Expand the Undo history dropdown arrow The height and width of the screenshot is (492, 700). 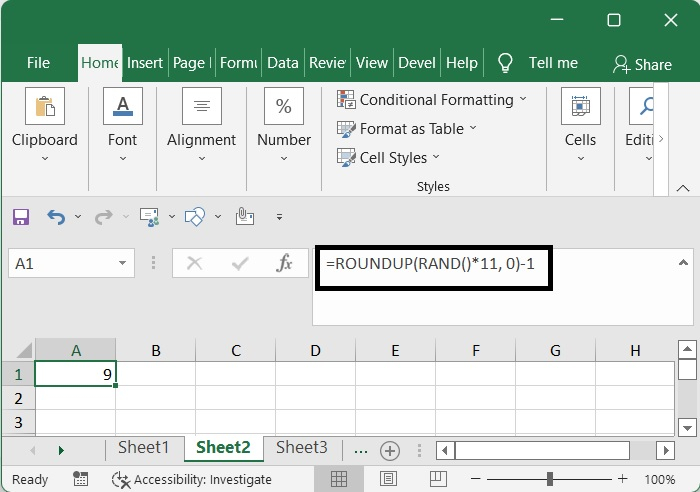pyautogui.click(x=78, y=217)
